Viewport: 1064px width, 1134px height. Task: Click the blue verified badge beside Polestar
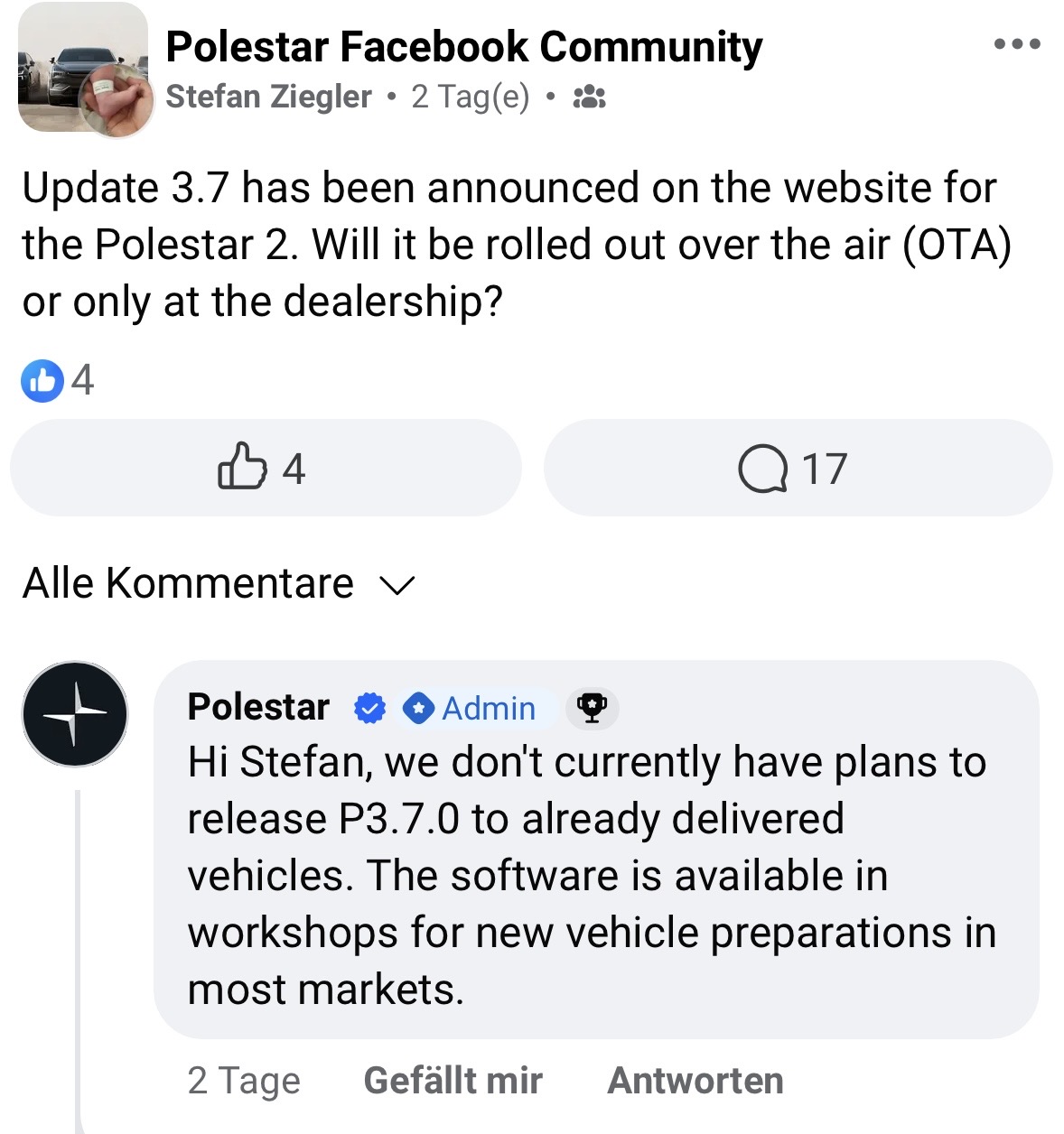pyautogui.click(x=369, y=709)
